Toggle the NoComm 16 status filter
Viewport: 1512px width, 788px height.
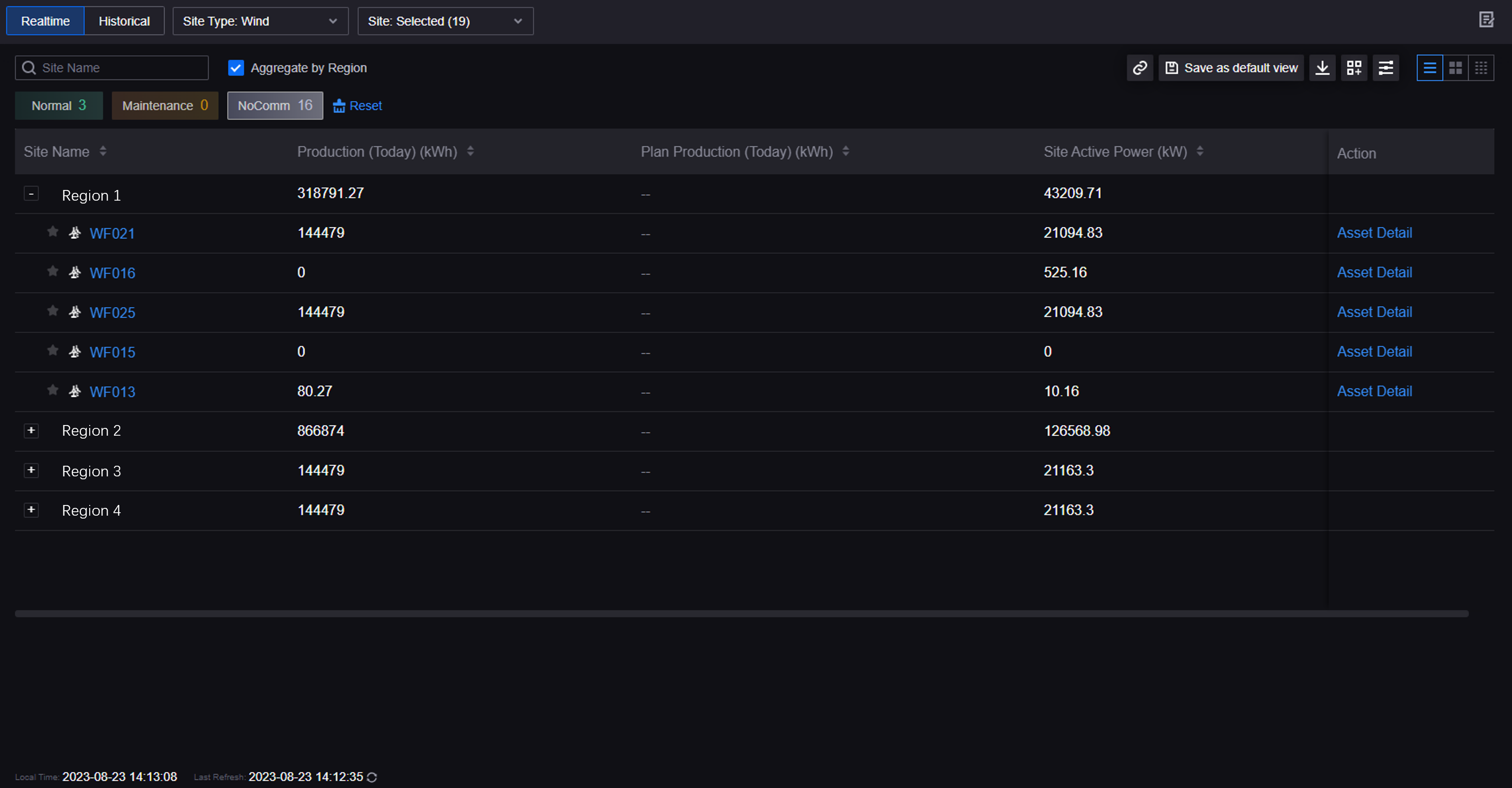click(274, 106)
